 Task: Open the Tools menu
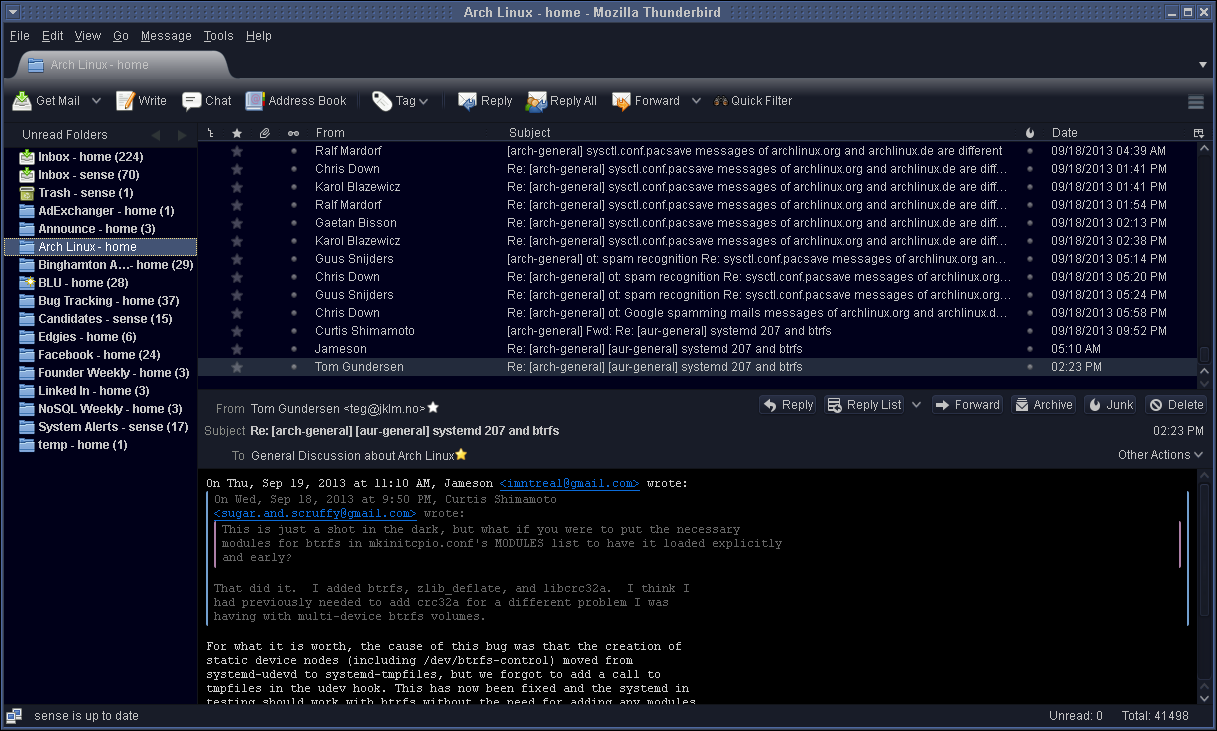click(218, 36)
